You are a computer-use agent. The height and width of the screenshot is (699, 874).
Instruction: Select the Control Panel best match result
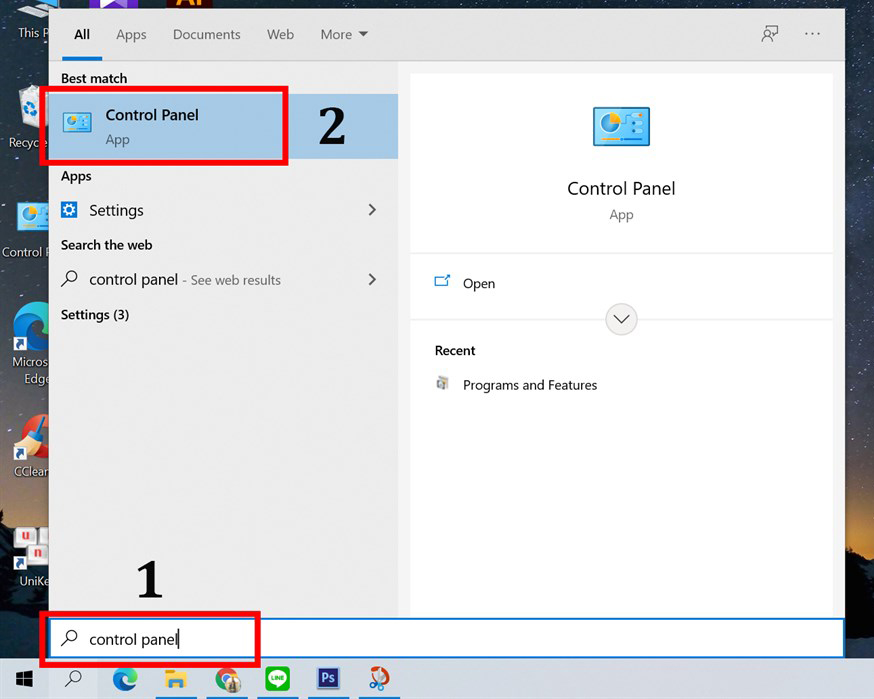click(x=152, y=124)
